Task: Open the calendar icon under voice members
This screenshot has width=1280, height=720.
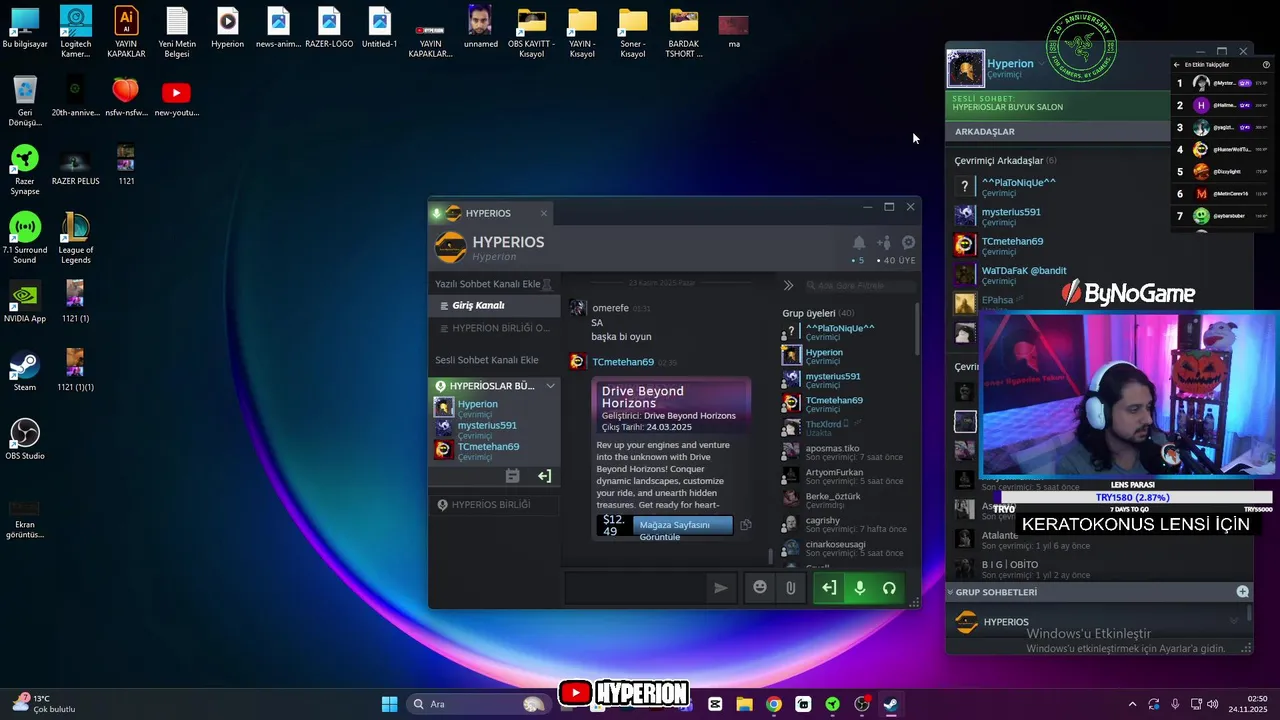Action: 512,476
